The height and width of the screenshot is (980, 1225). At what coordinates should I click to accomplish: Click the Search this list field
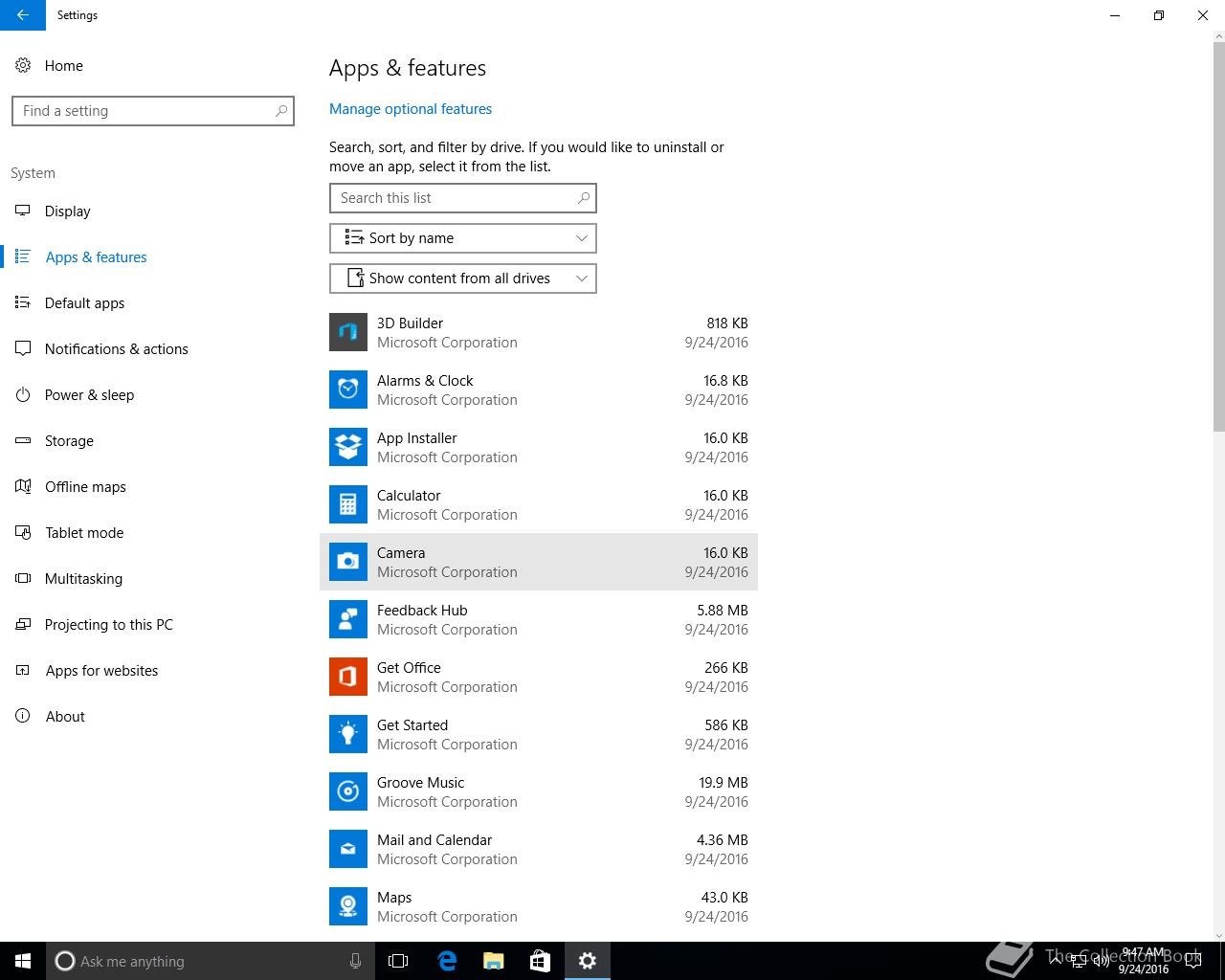tap(463, 198)
